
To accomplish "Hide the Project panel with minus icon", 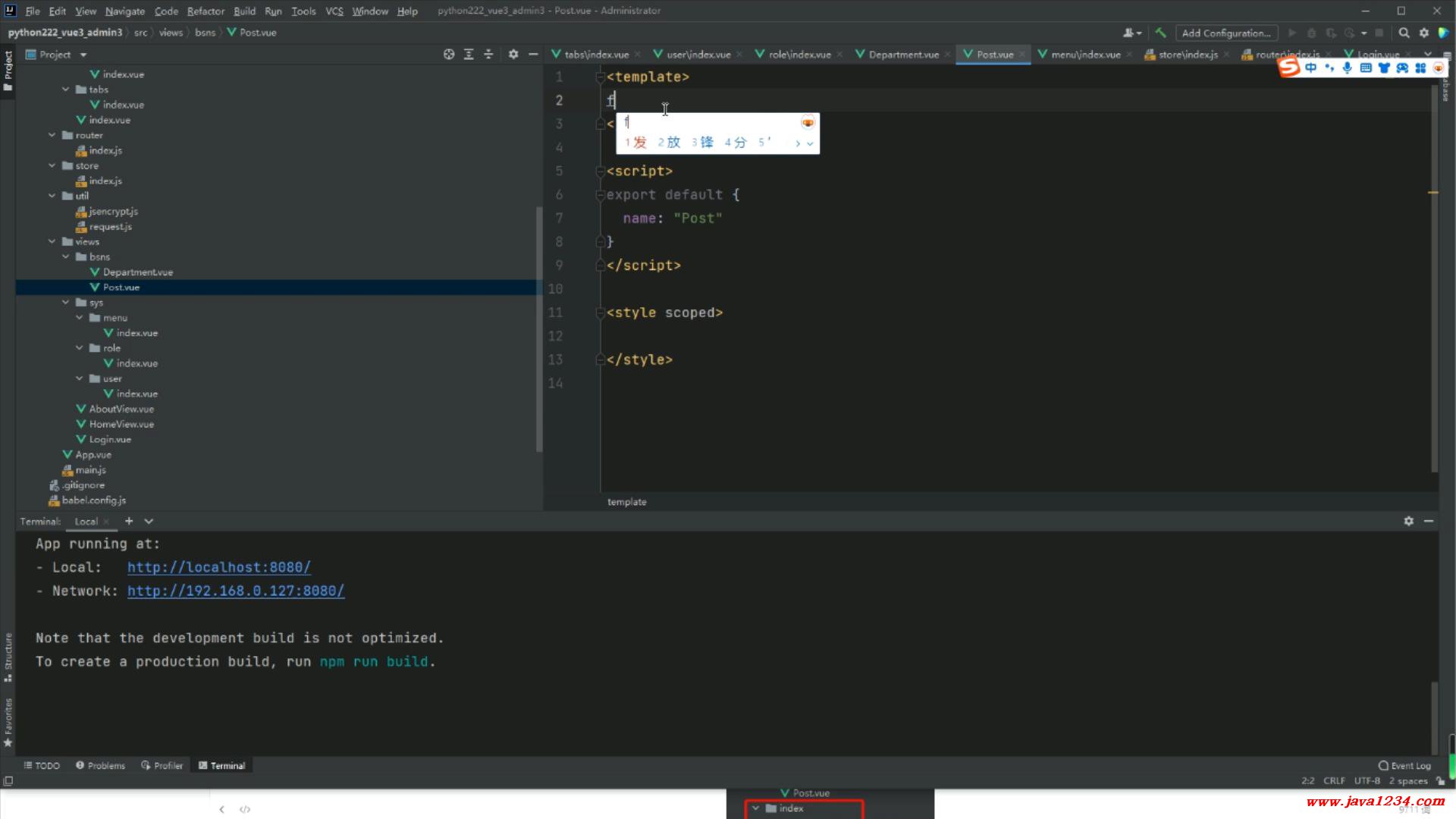I will [533, 54].
